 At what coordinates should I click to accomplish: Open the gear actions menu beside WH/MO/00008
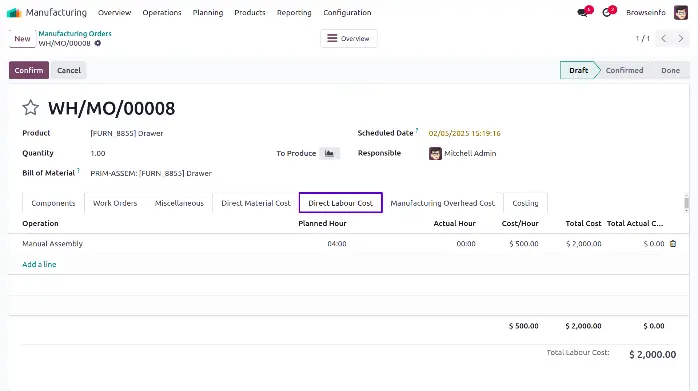(x=98, y=43)
